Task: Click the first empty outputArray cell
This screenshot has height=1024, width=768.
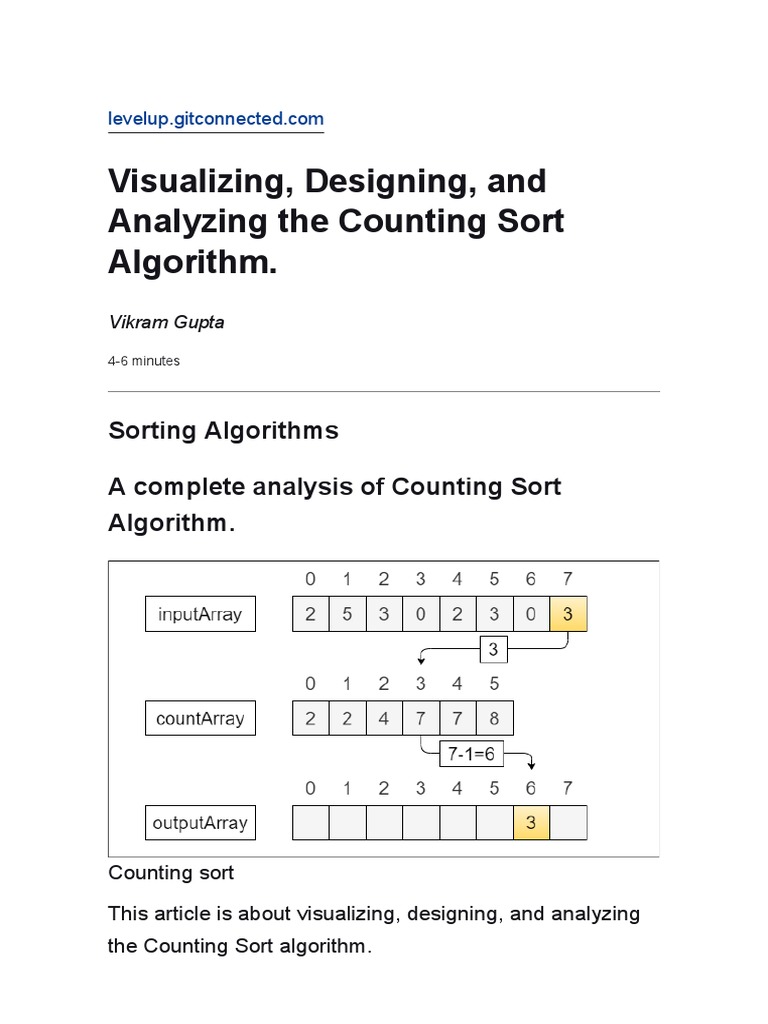Action: point(310,823)
